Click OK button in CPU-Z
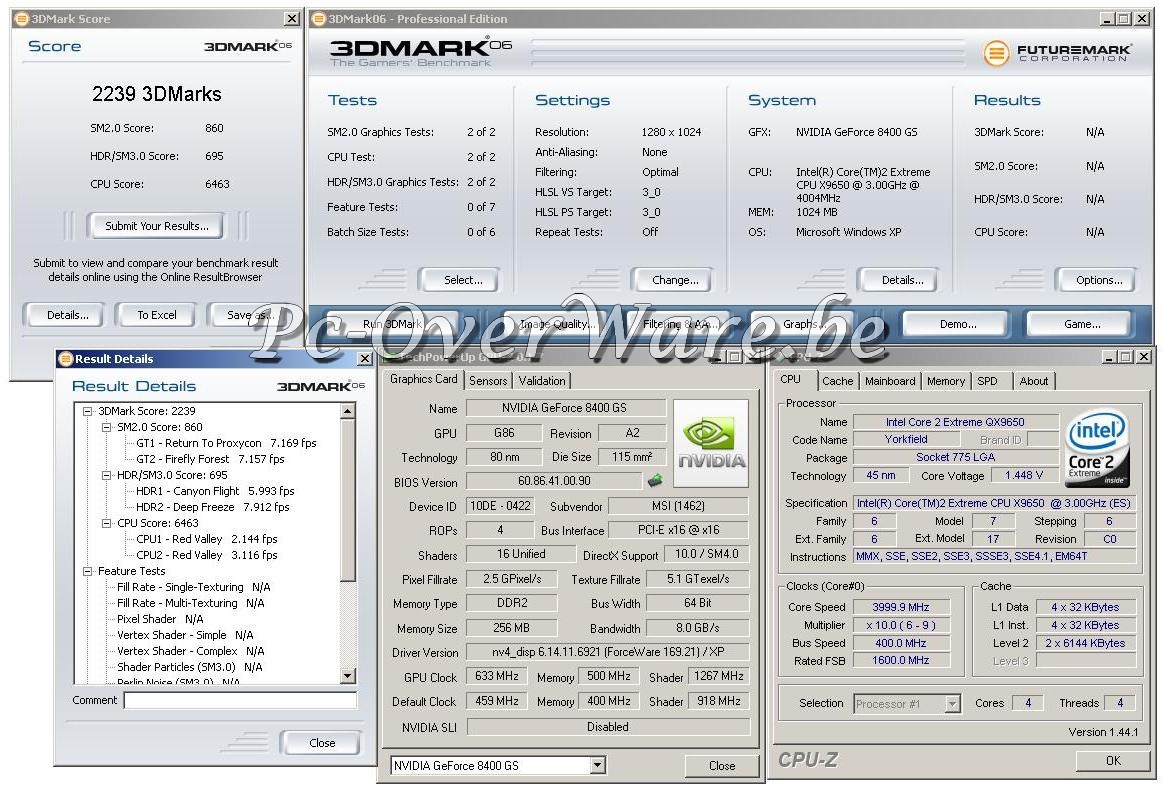 (x=1113, y=760)
